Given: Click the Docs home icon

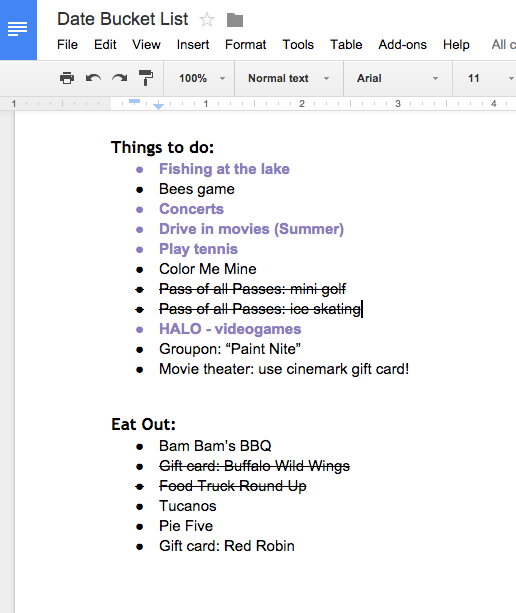Looking at the screenshot, I should [x=18, y=30].
